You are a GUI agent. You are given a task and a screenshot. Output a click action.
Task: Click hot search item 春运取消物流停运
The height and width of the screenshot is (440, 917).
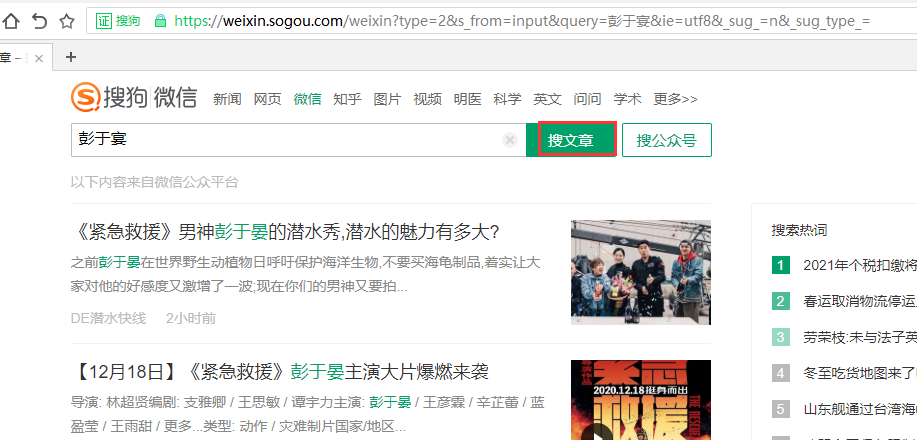tap(860, 301)
